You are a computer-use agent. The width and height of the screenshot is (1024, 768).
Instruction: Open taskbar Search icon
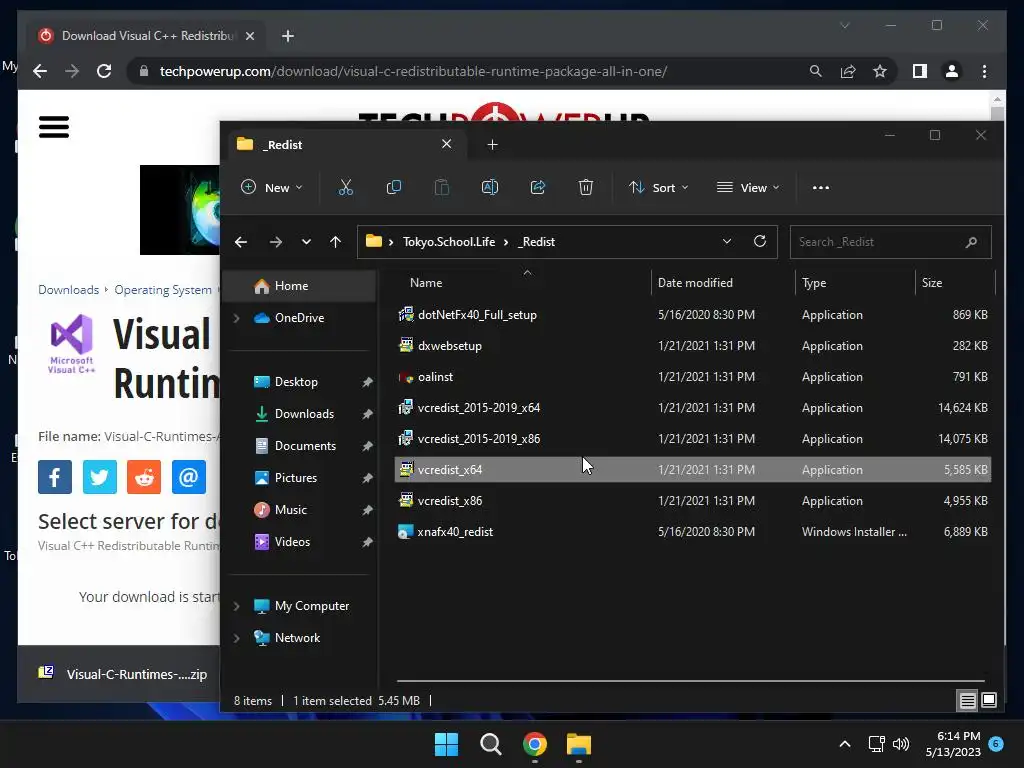490,744
